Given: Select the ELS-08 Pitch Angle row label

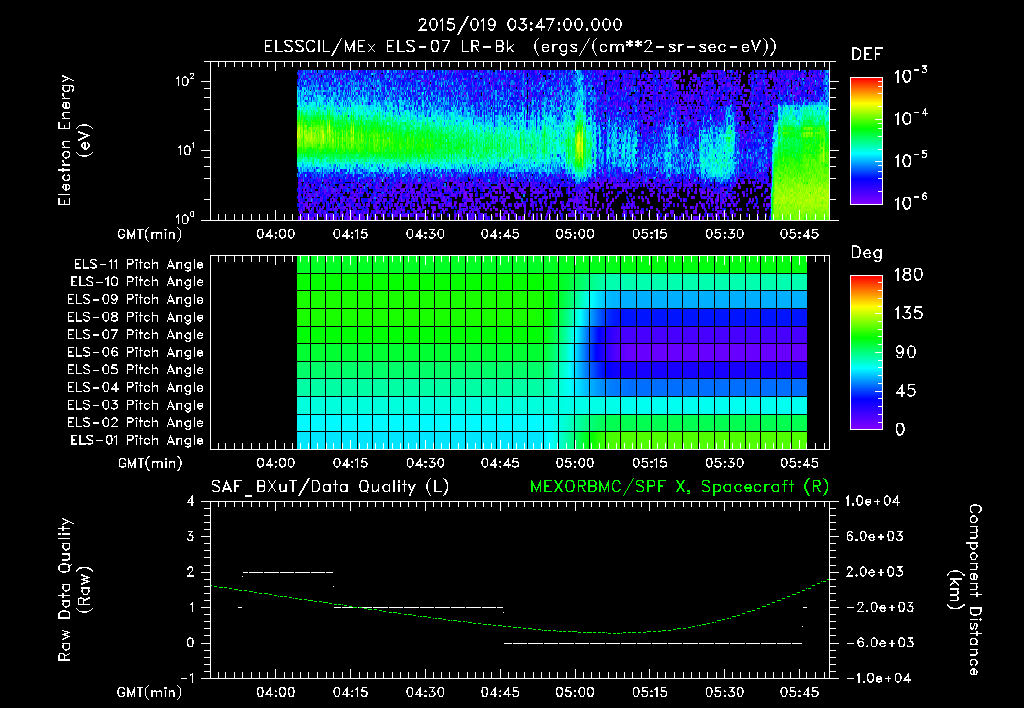Looking at the screenshot, I should coord(135,317).
